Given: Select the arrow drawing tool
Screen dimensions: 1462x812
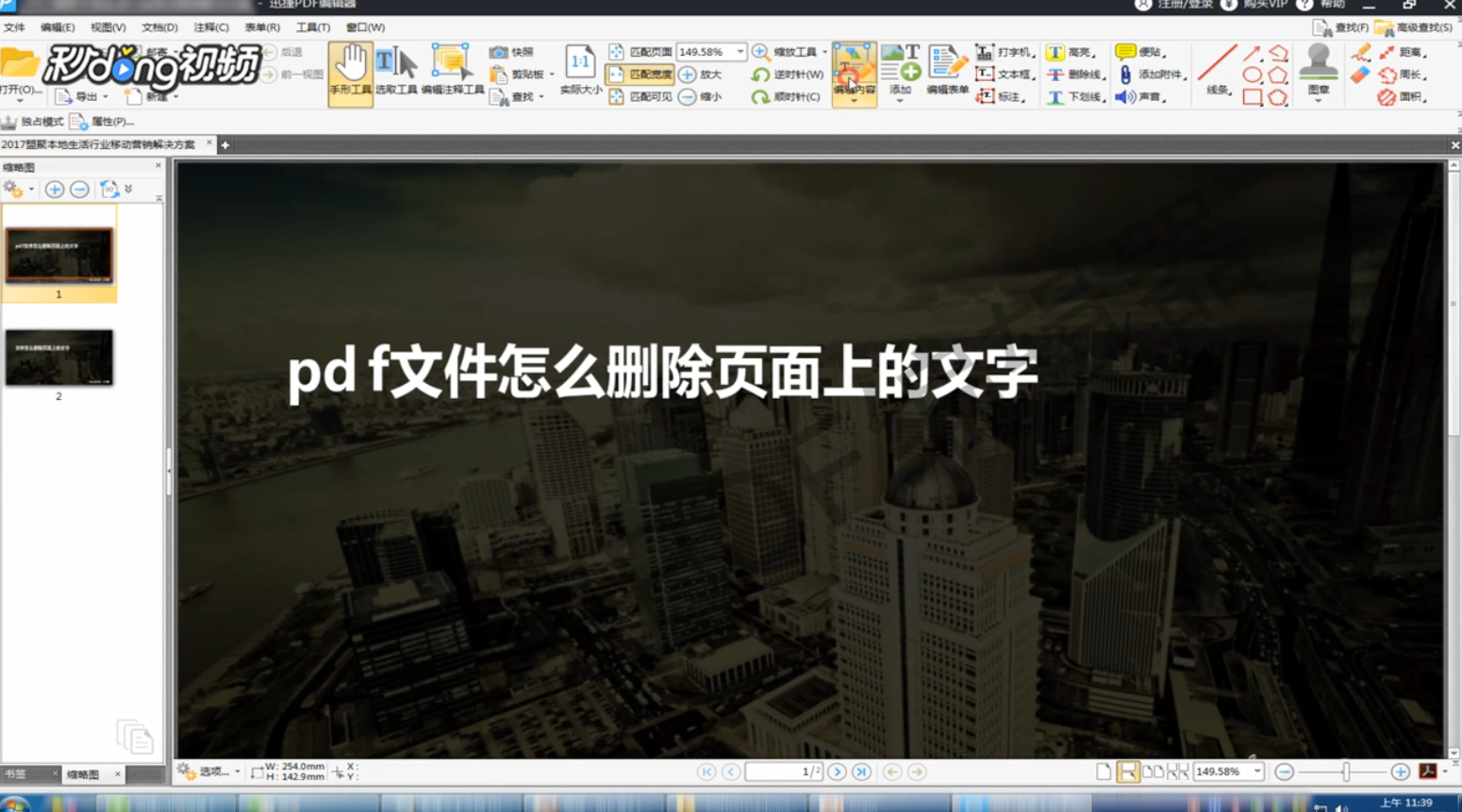Looking at the screenshot, I should pyautogui.click(x=1252, y=53).
